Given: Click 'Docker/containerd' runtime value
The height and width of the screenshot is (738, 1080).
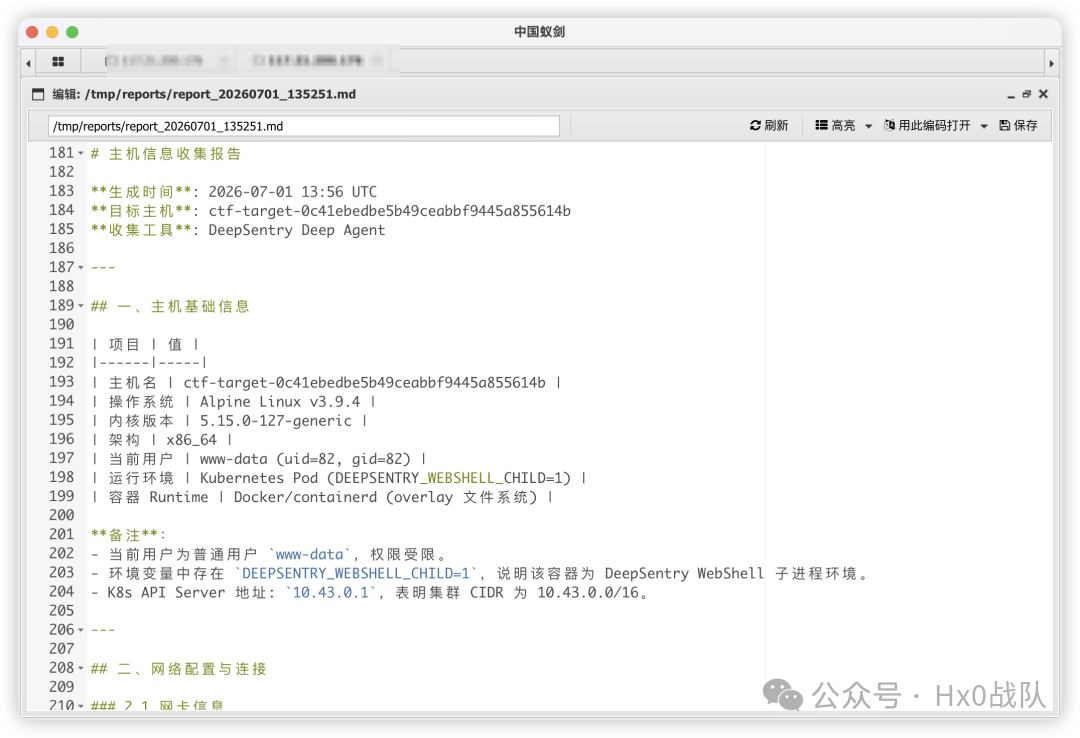Looking at the screenshot, I should [305, 498].
